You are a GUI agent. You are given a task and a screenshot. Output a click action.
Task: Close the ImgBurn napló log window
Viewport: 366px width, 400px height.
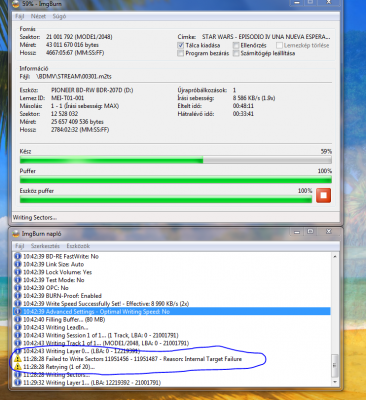[x=328, y=232]
